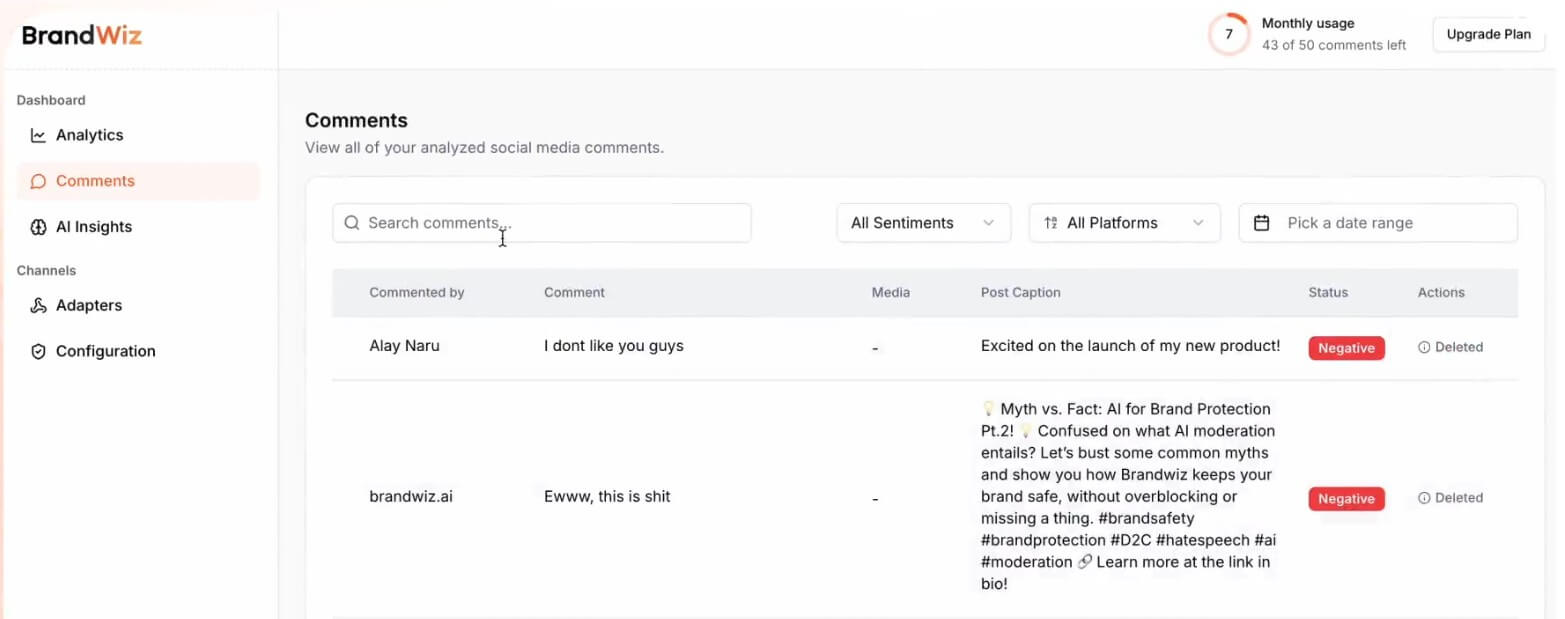Click the Search comments input field
Image resolution: width=1565 pixels, height=619 pixels.
tap(541, 223)
